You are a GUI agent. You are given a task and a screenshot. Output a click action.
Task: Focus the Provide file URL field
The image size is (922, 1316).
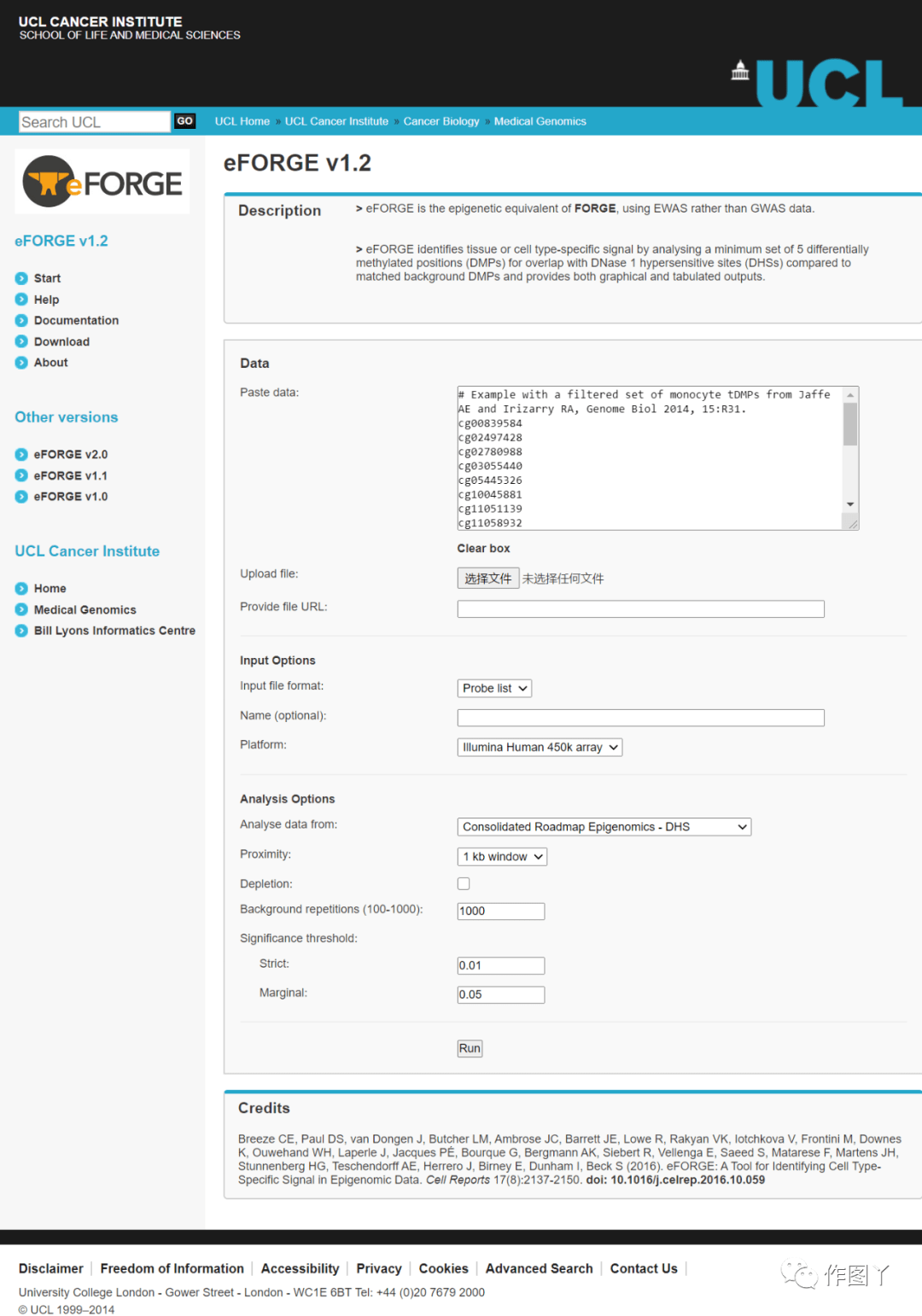click(641, 609)
